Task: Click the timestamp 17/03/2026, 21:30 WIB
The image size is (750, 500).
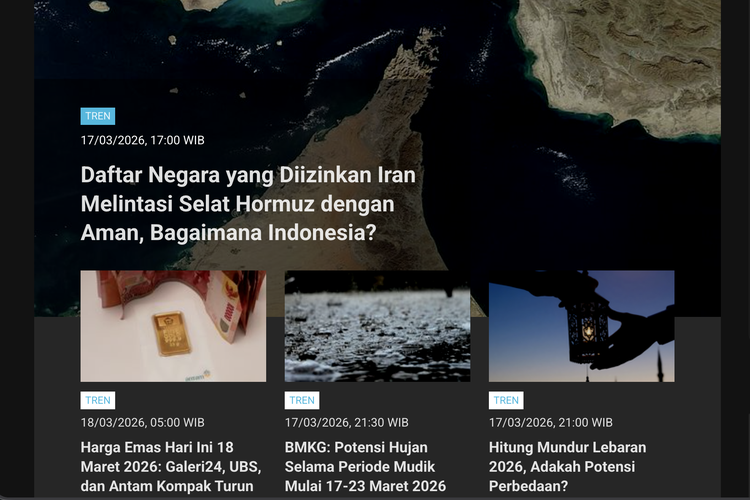Action: pyautogui.click(x=347, y=422)
